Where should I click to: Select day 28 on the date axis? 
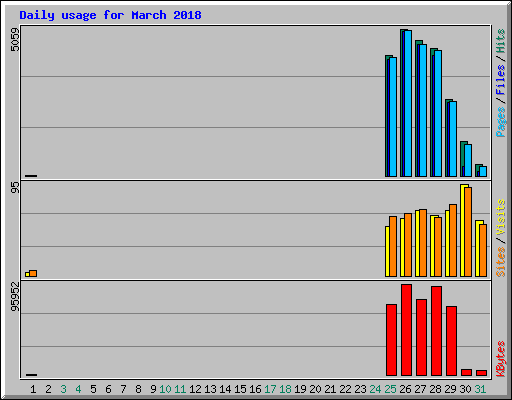435,389
